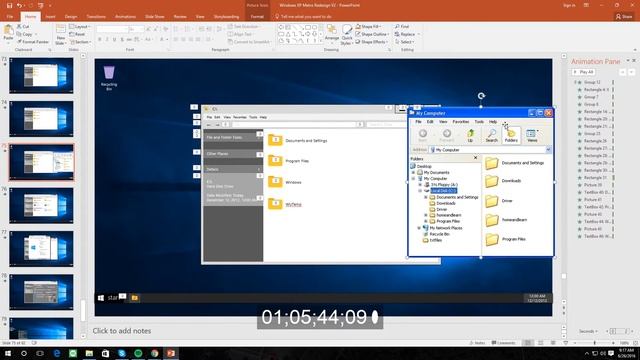Select slide 73 thumbnail
The width and height of the screenshot is (640, 360).
tap(41, 76)
